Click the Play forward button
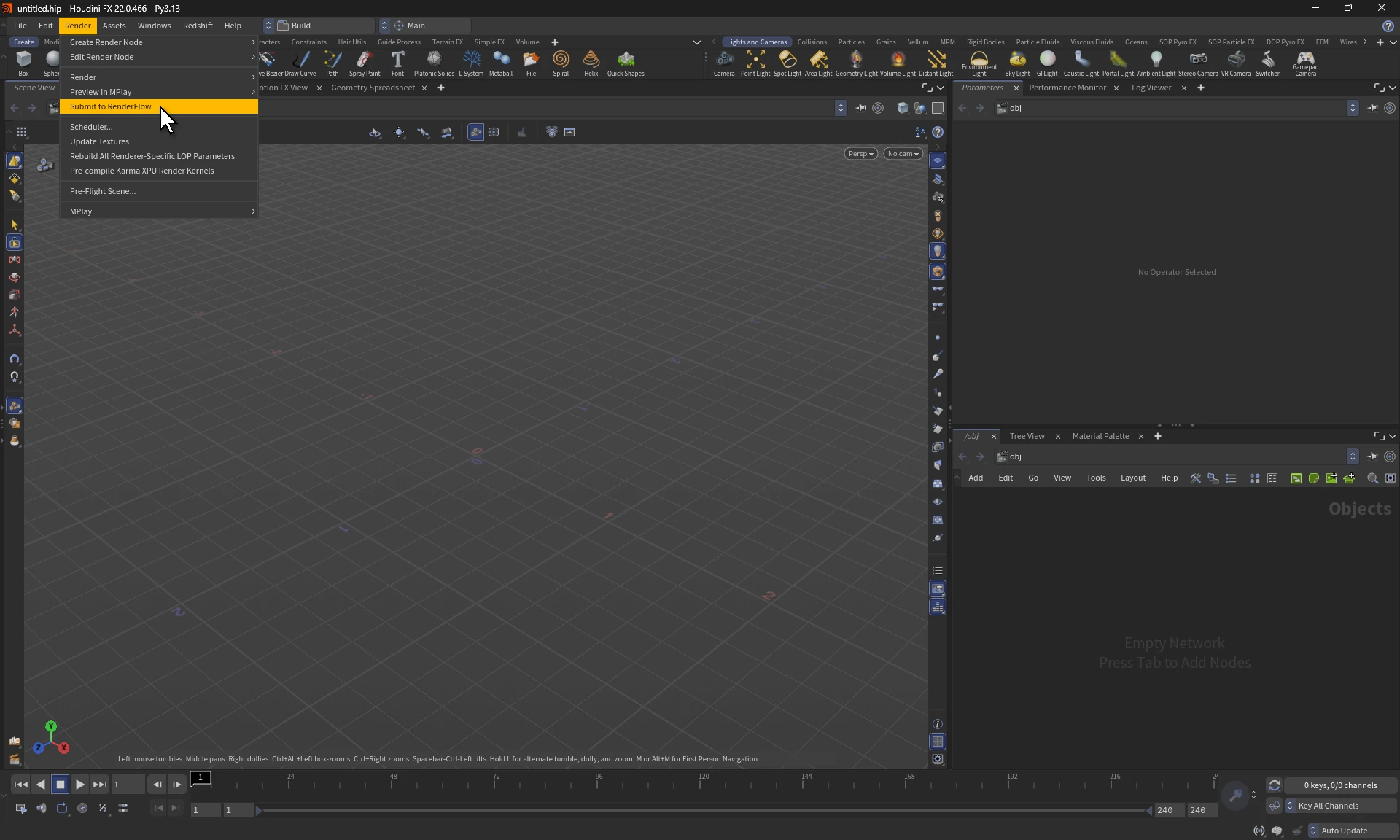The image size is (1400, 840). coord(80,785)
